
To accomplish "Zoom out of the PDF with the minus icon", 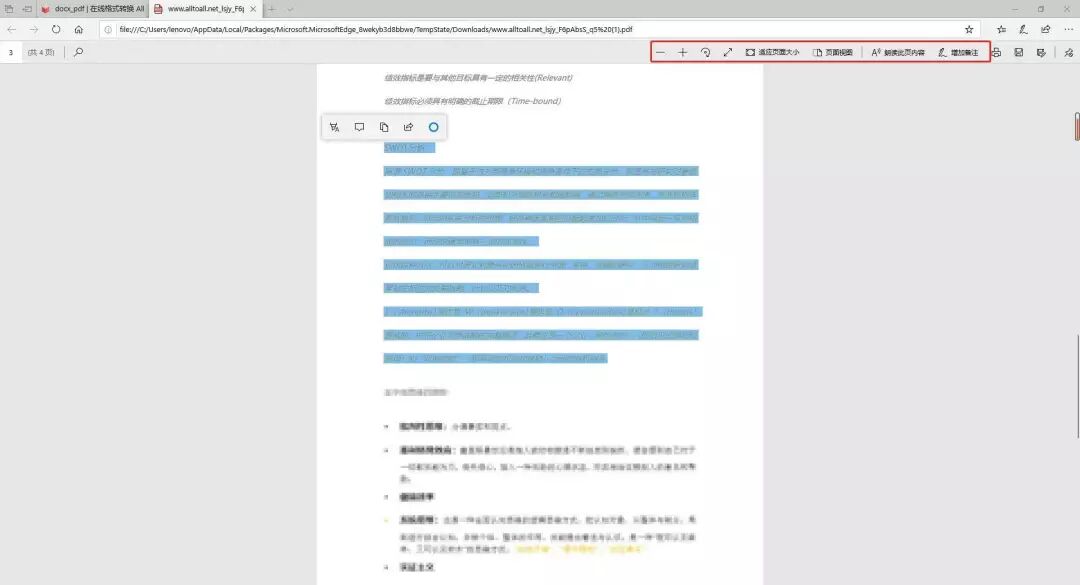I will pyautogui.click(x=660, y=52).
